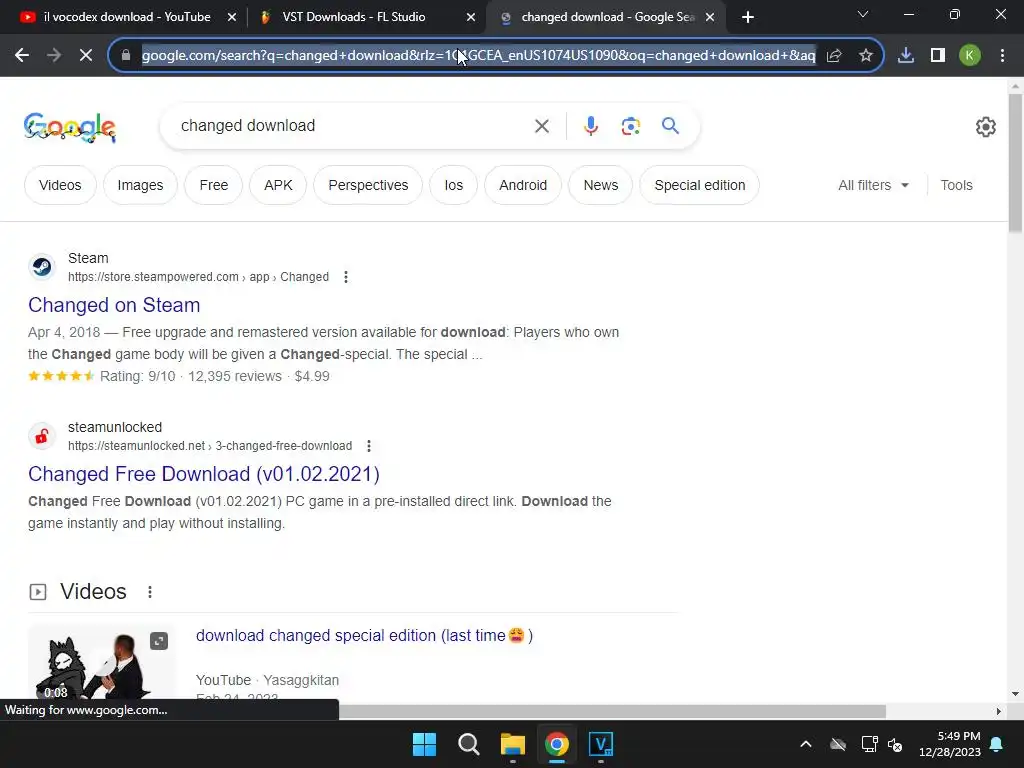Open Windows Start menu

(424, 744)
